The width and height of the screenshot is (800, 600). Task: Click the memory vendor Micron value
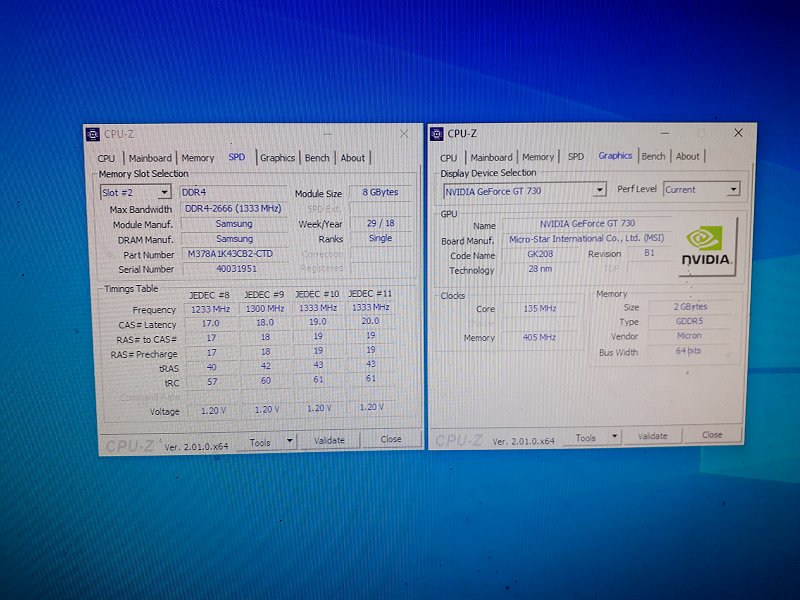point(689,335)
